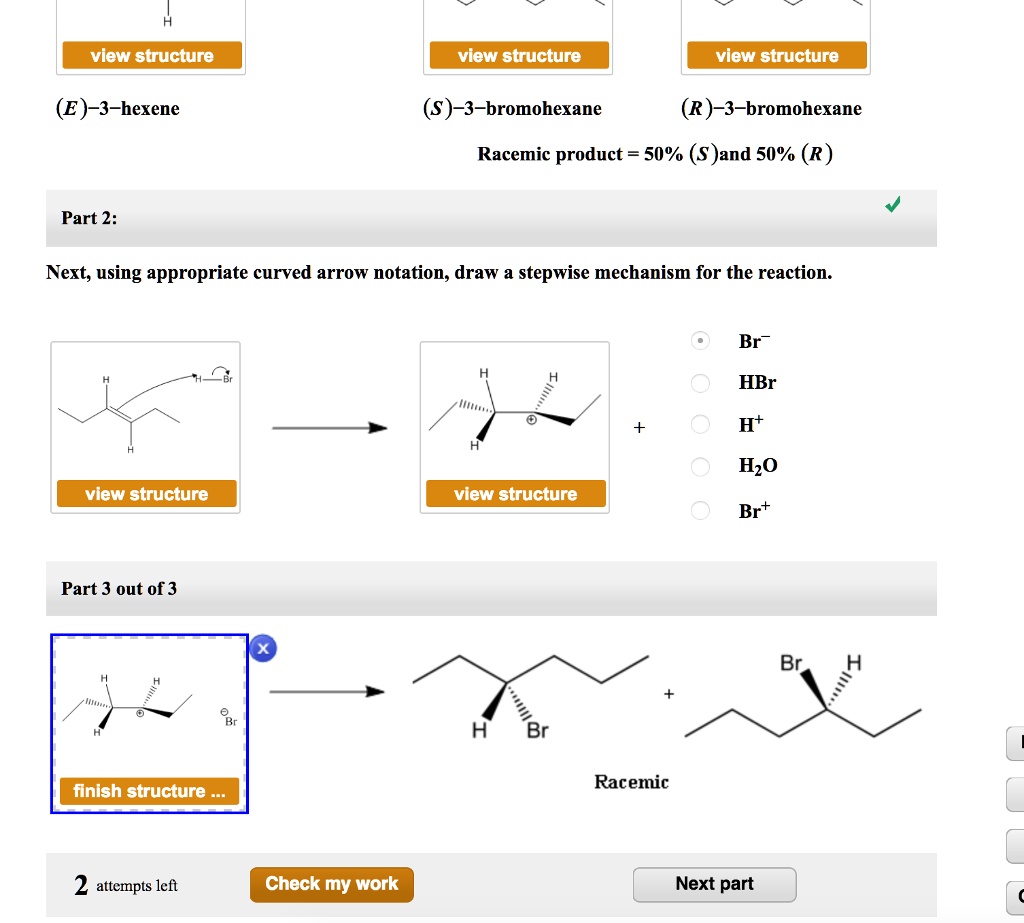Viewport: 1024px width, 923px height.
Task: Click the finish structure button
Action: click(150, 791)
